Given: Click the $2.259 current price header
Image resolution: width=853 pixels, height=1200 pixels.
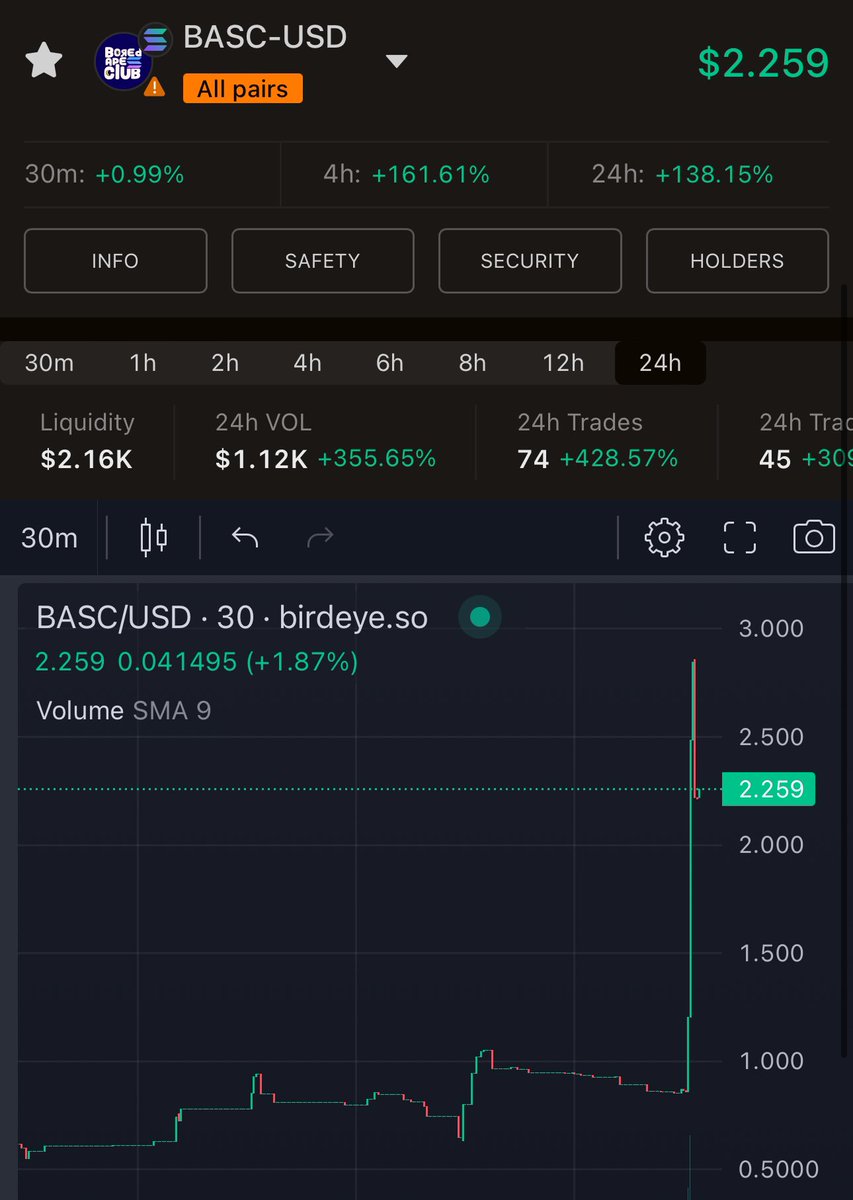Looking at the screenshot, I should pyautogui.click(x=764, y=62).
